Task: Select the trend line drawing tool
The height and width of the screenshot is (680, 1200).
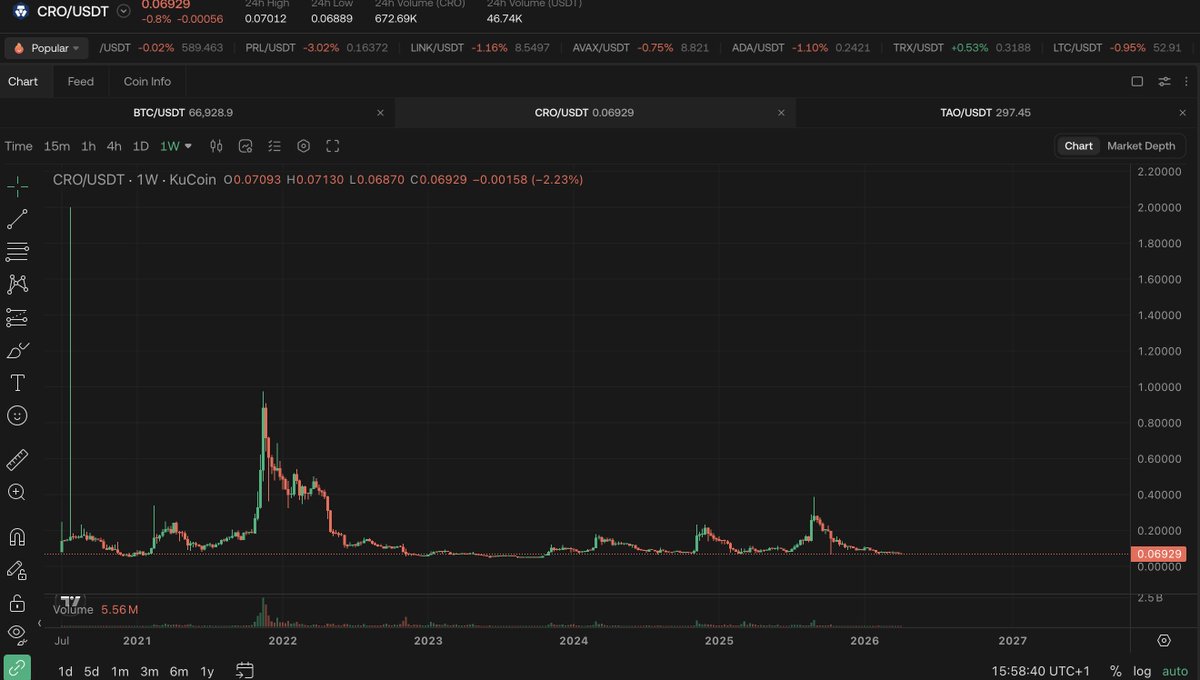Action: tap(17, 219)
